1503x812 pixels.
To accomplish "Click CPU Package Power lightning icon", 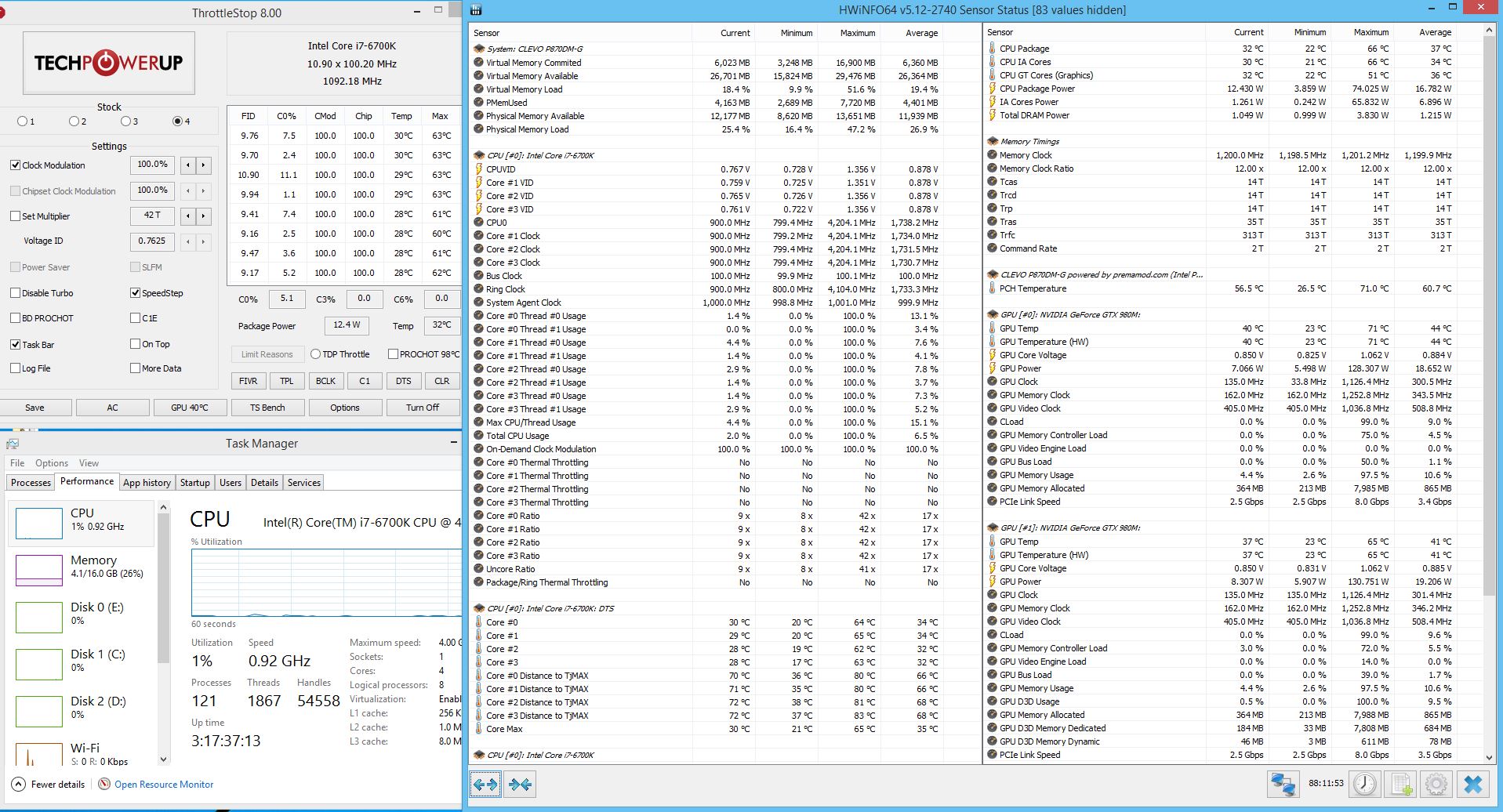I will pos(993,89).
